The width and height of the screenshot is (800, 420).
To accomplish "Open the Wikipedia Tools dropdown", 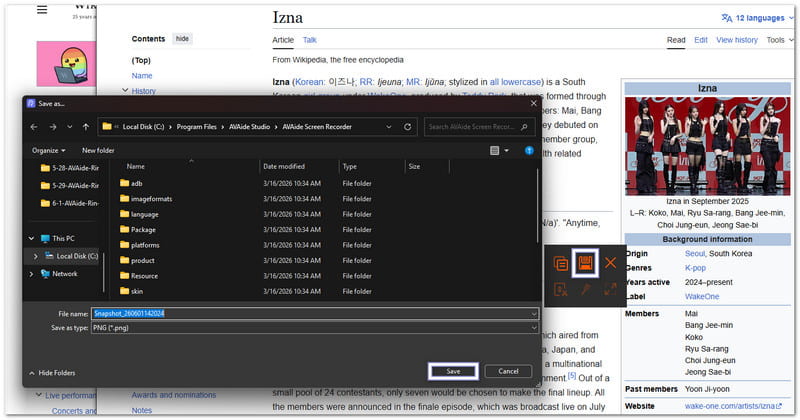I will coord(780,40).
